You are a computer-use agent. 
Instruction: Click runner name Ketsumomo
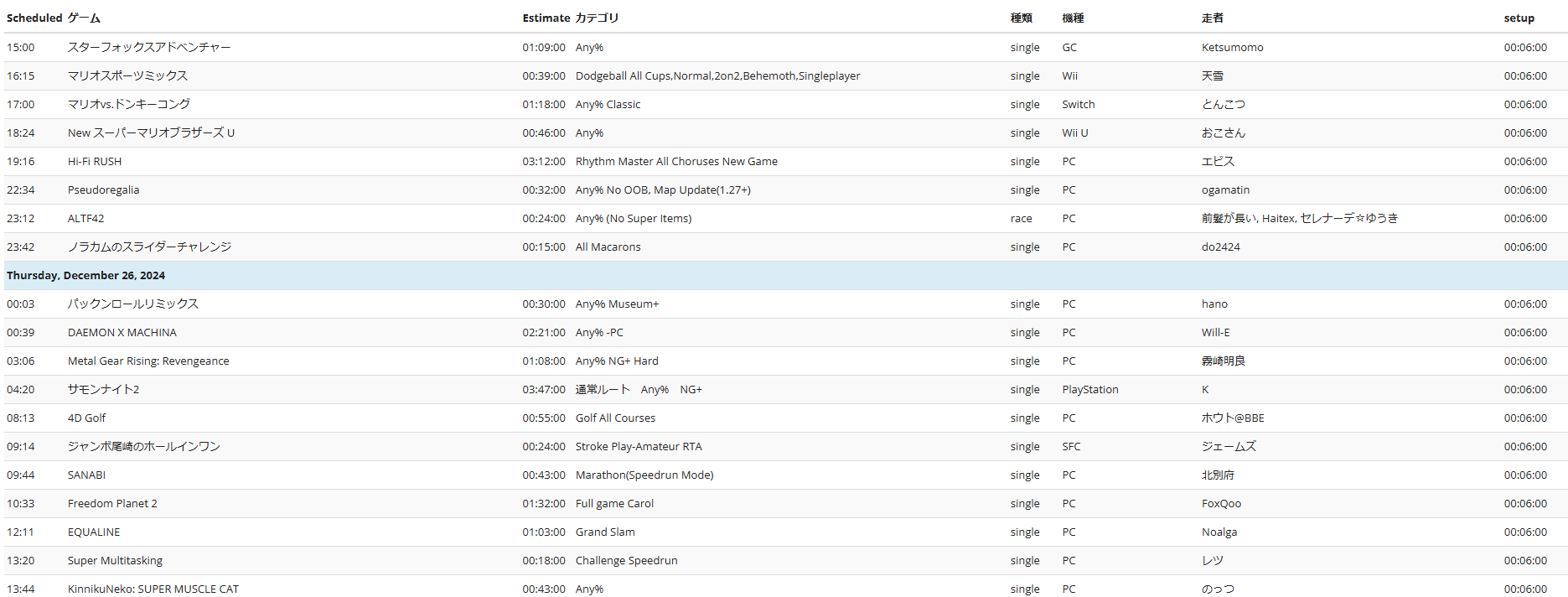click(x=1233, y=48)
